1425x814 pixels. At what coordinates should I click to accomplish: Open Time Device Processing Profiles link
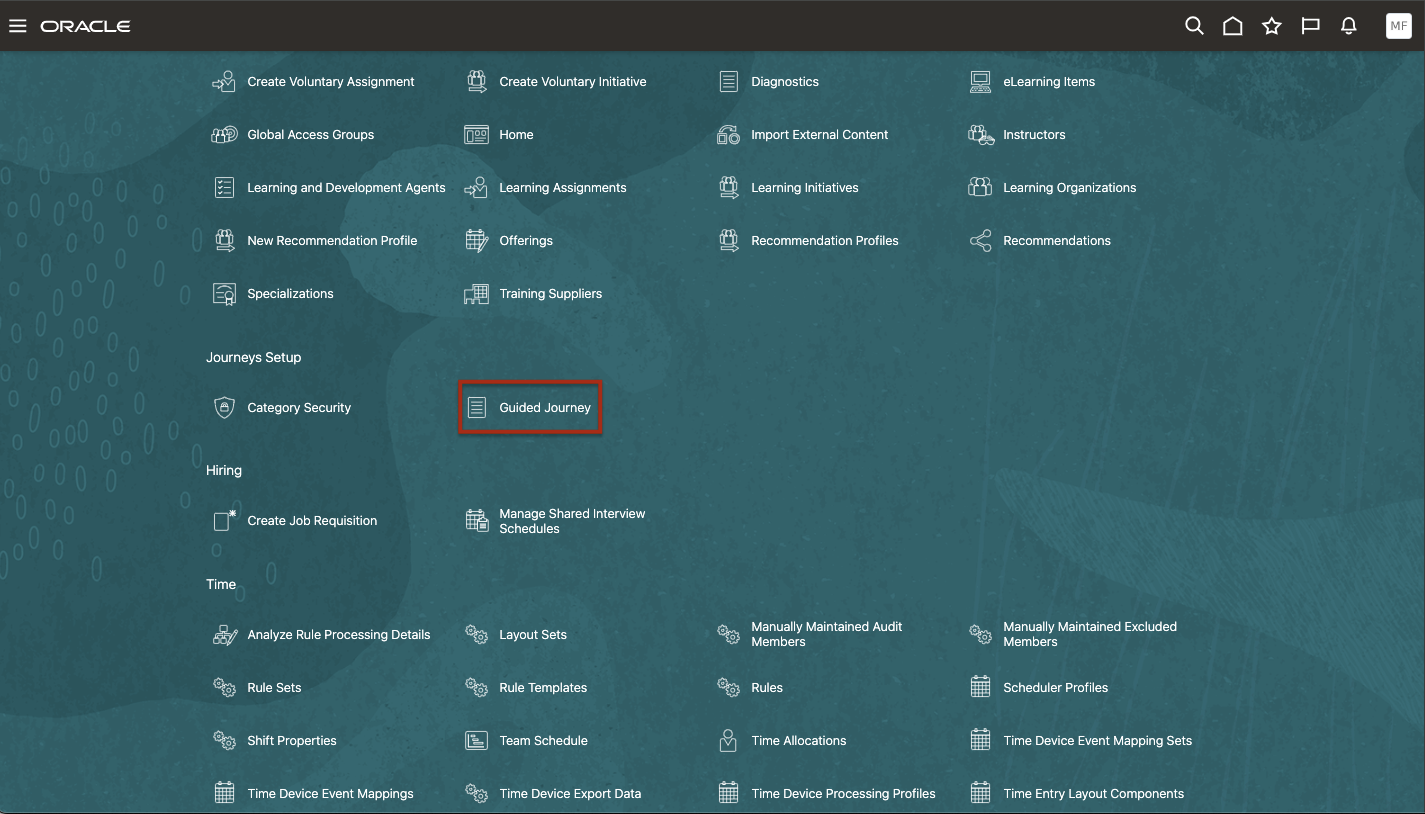pos(843,794)
